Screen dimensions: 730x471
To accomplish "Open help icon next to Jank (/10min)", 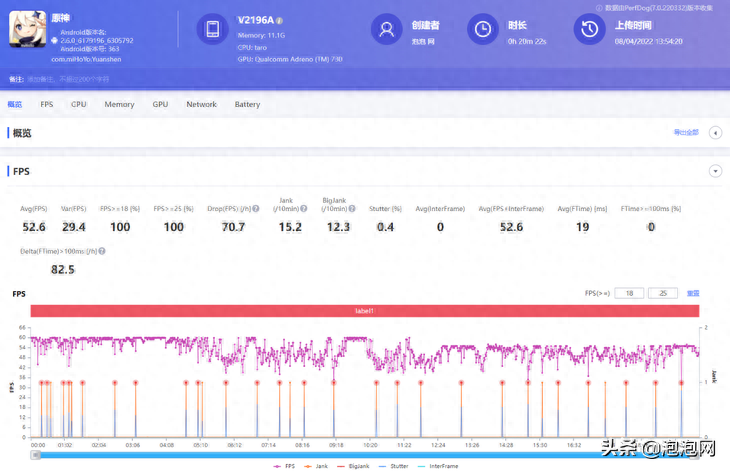I will click(304, 209).
